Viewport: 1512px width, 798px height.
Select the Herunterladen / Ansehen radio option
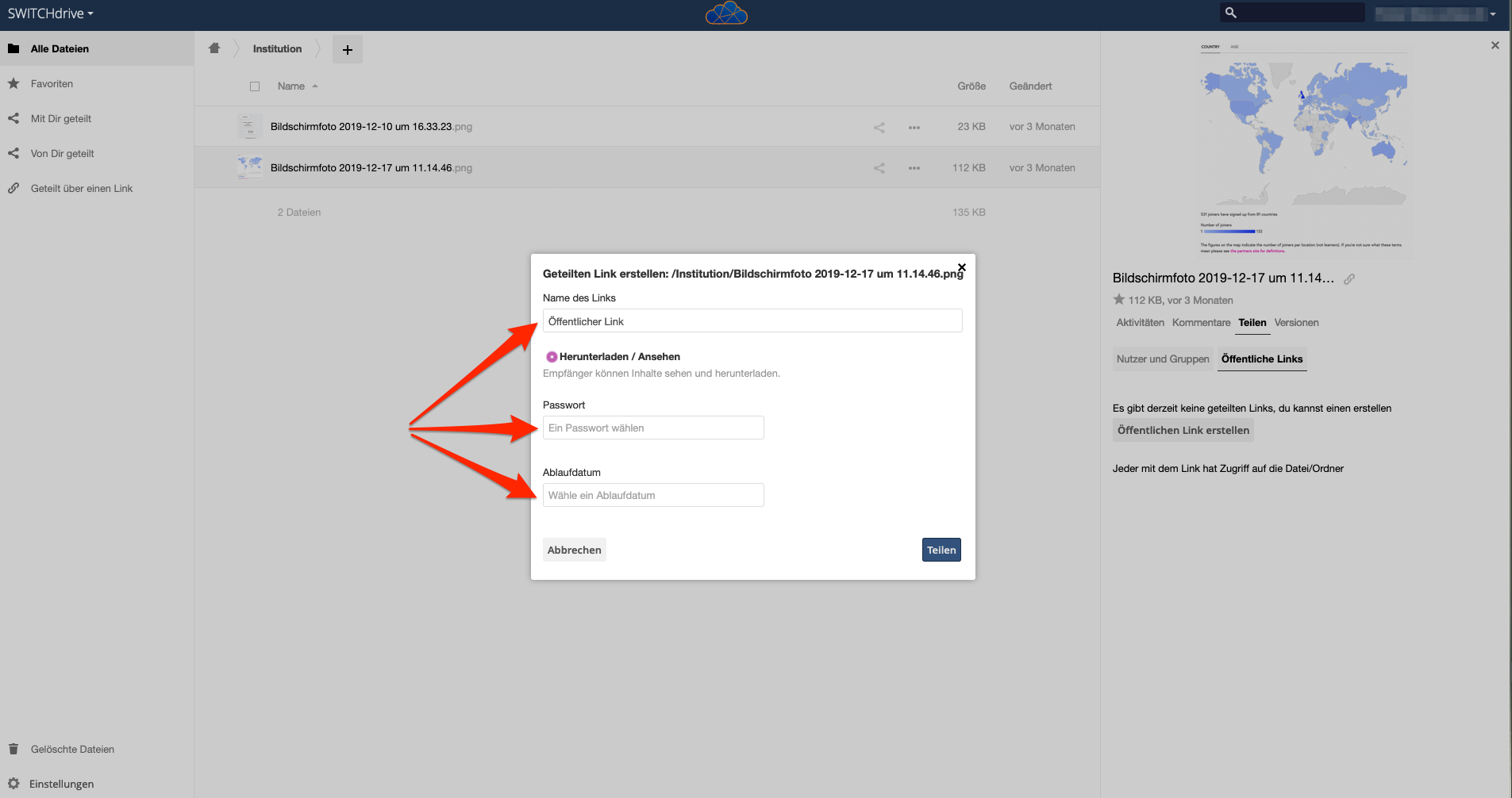(x=551, y=357)
